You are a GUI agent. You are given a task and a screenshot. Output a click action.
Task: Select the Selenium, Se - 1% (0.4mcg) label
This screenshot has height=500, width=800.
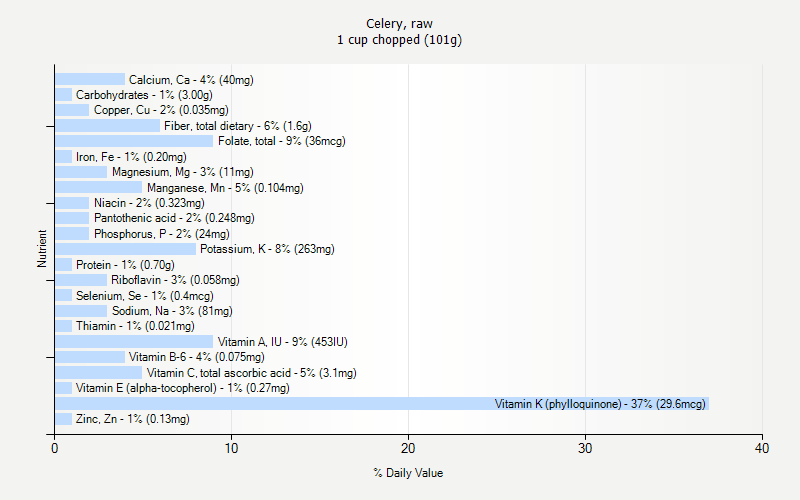[x=145, y=296]
